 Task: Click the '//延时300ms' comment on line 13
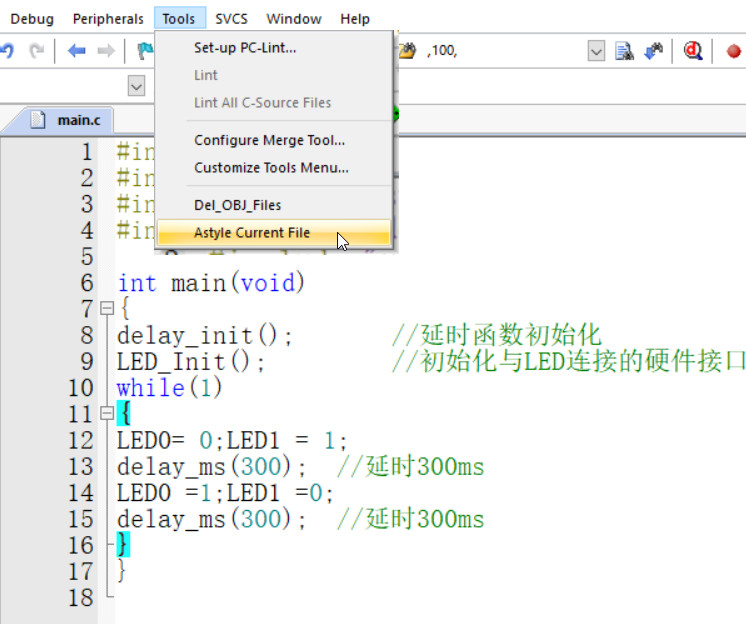click(x=411, y=466)
